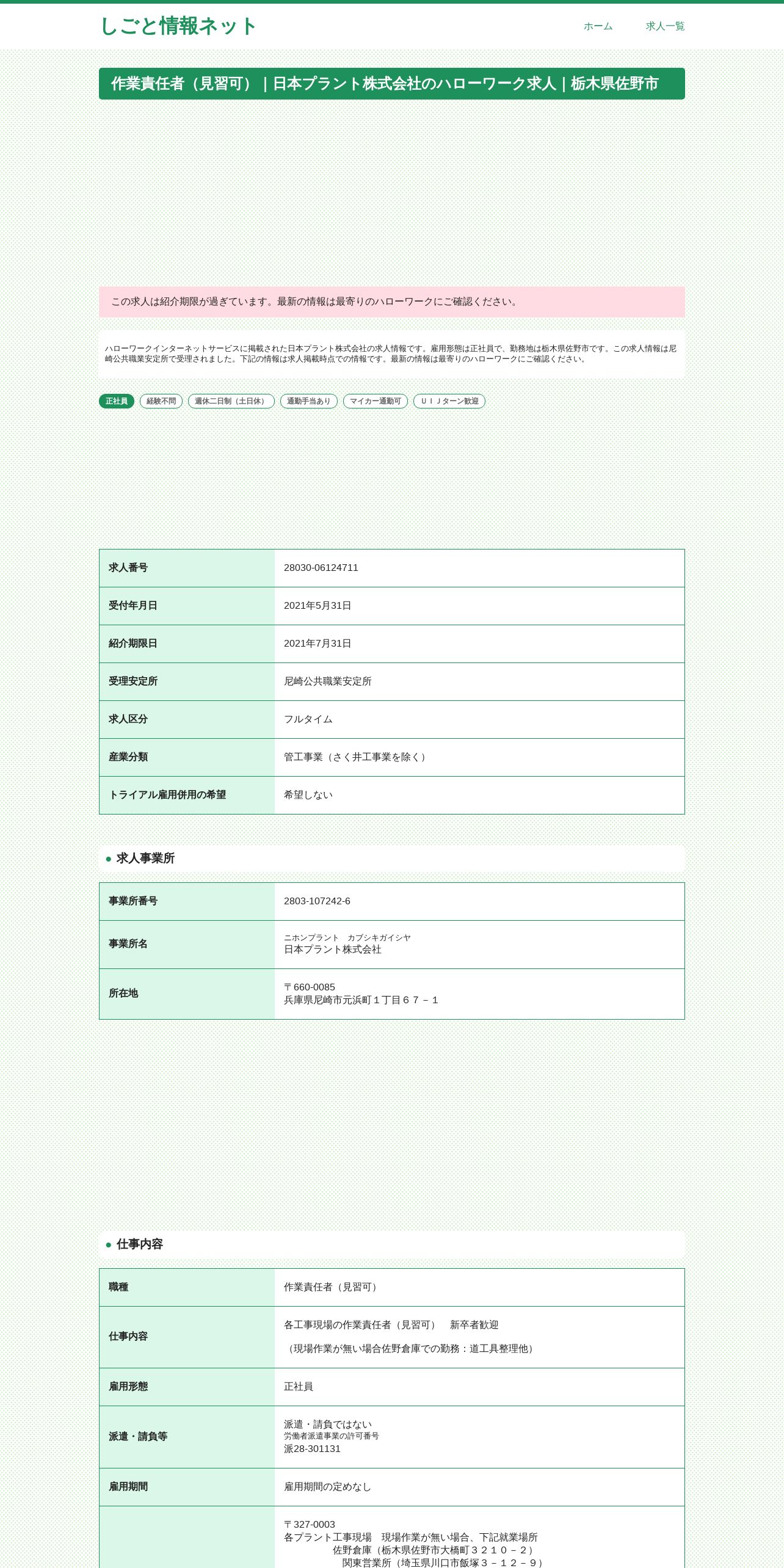
Task: Click the 通勤手当あり tag
Action: tap(309, 401)
